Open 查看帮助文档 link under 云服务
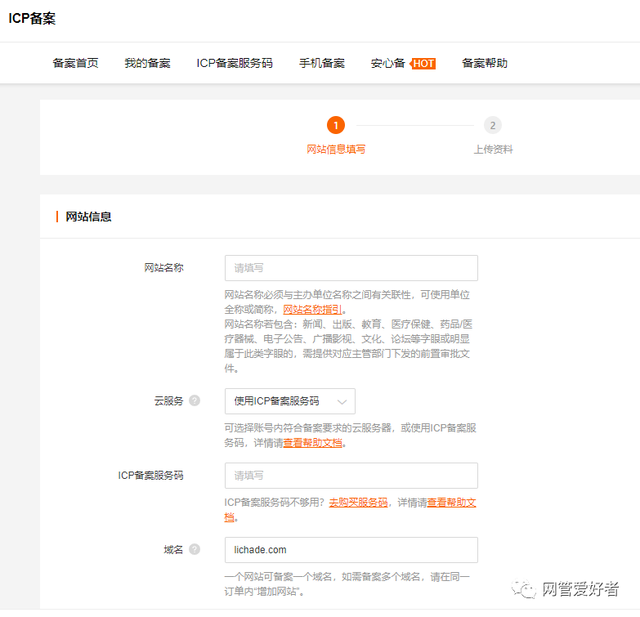 pos(313,442)
